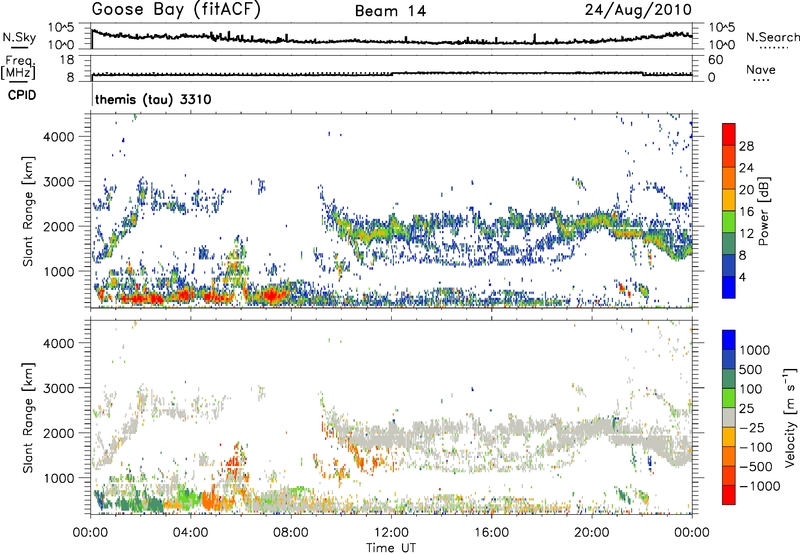The height and width of the screenshot is (554, 800).
Task: Pick the blue swatch above 1000 m/s
Action: (x=729, y=340)
